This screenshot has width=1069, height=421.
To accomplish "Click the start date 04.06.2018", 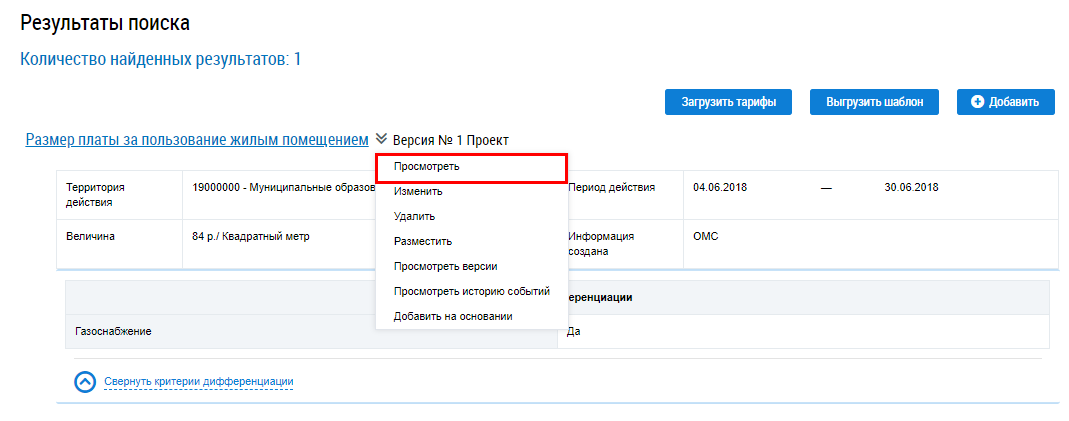I will coord(720,188).
